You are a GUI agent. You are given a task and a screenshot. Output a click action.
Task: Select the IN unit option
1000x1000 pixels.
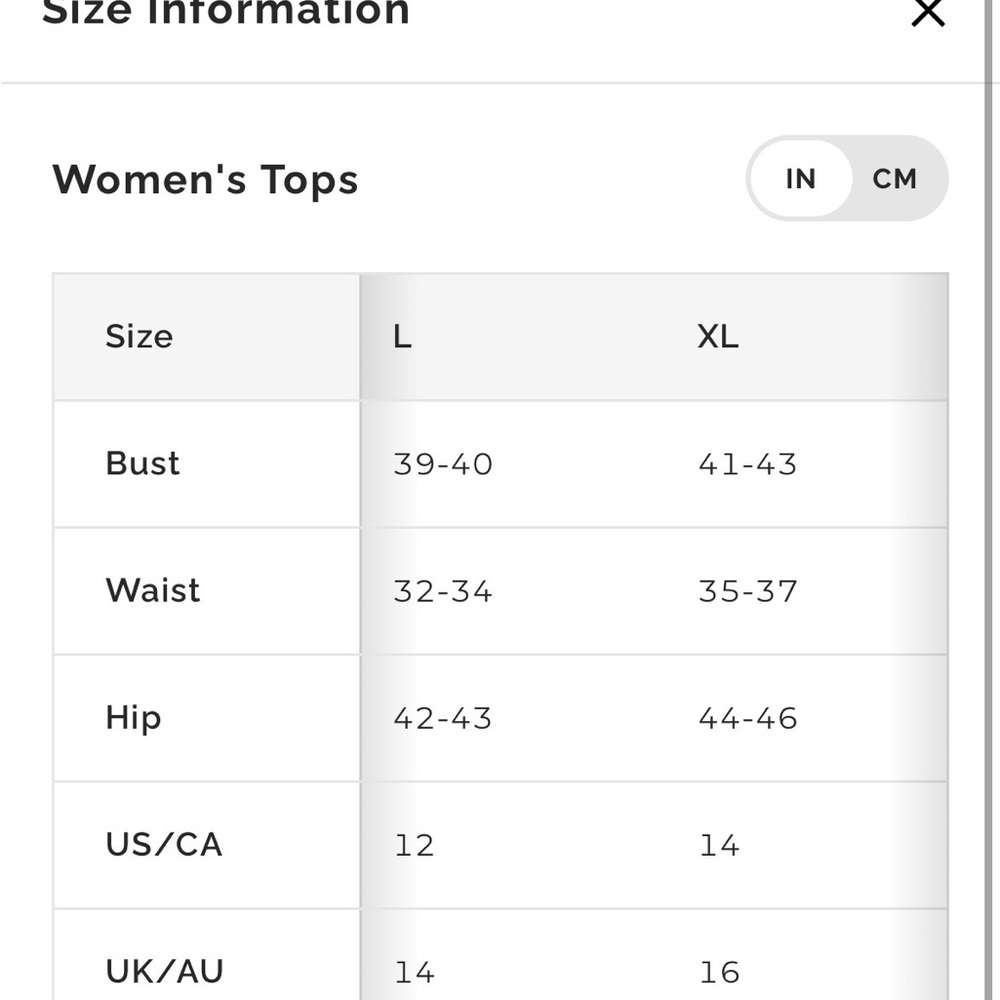coord(800,179)
